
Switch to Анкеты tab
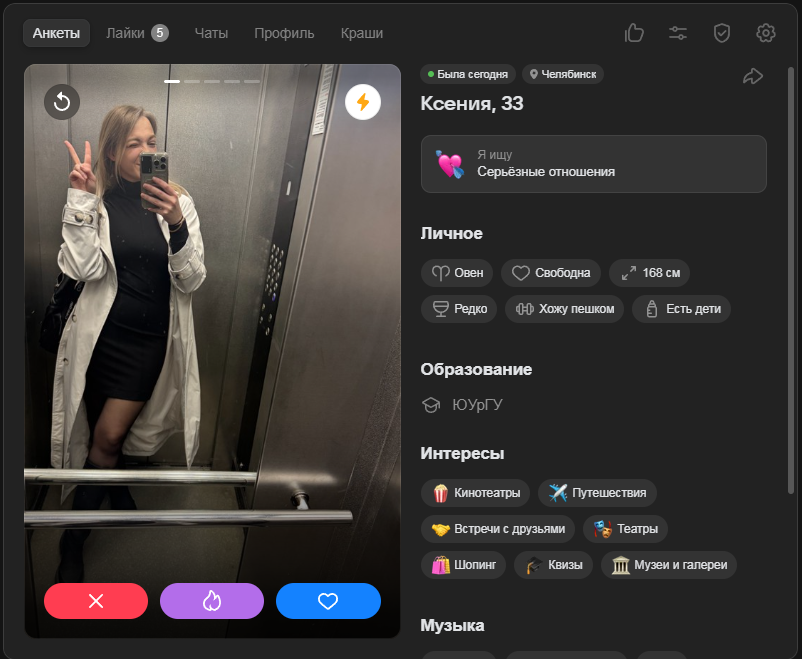coord(56,33)
